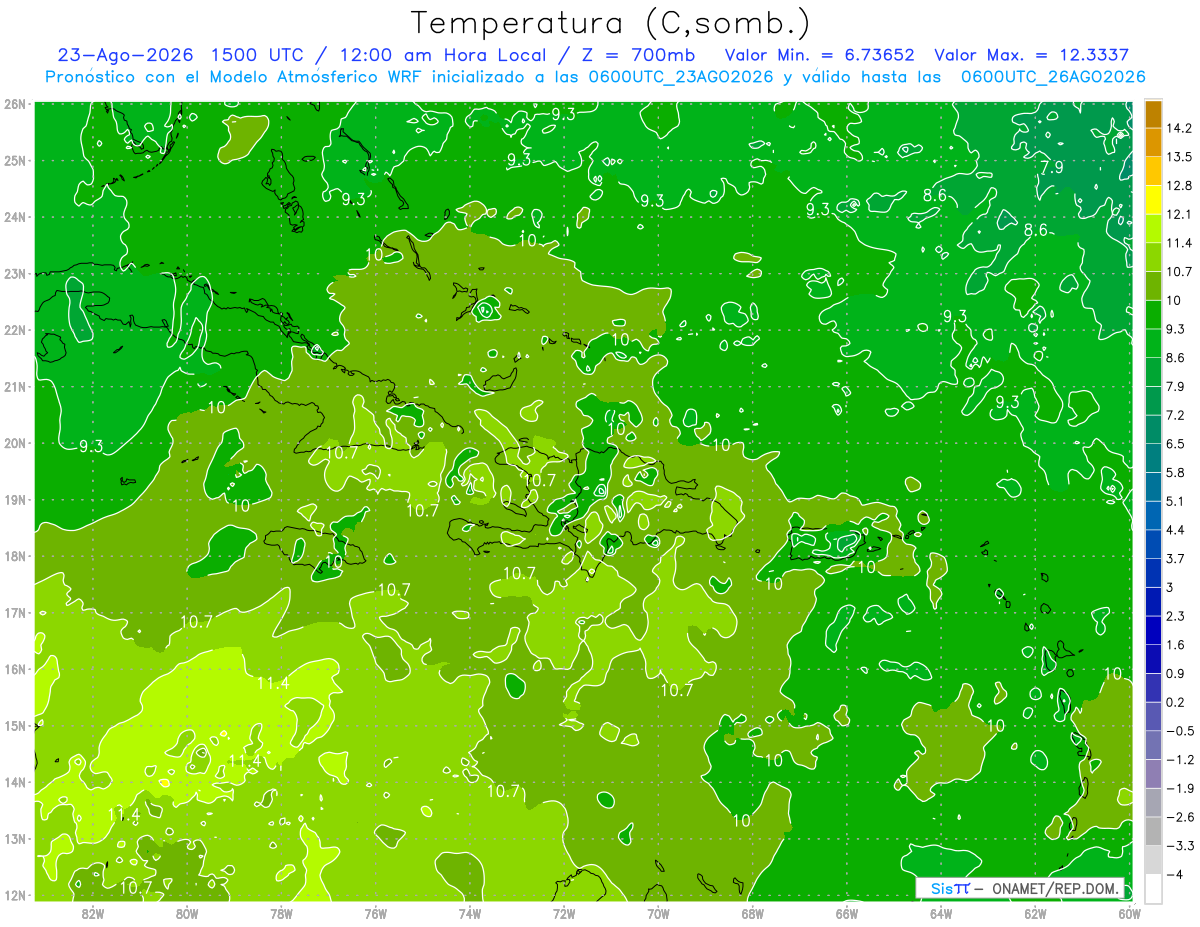This screenshot has height=927, width=1200.
Task: Pick the lime swatch between 11.4 and 12.1
Action: [x=1153, y=228]
